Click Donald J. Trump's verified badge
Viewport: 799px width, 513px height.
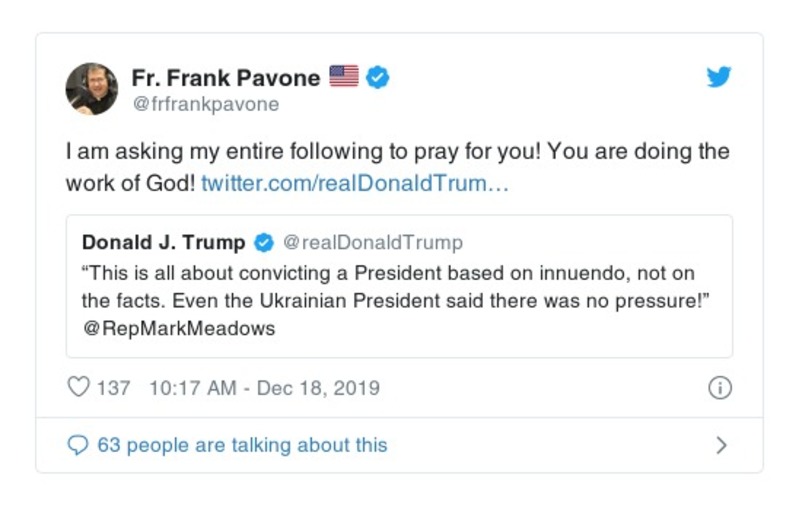[x=264, y=243]
